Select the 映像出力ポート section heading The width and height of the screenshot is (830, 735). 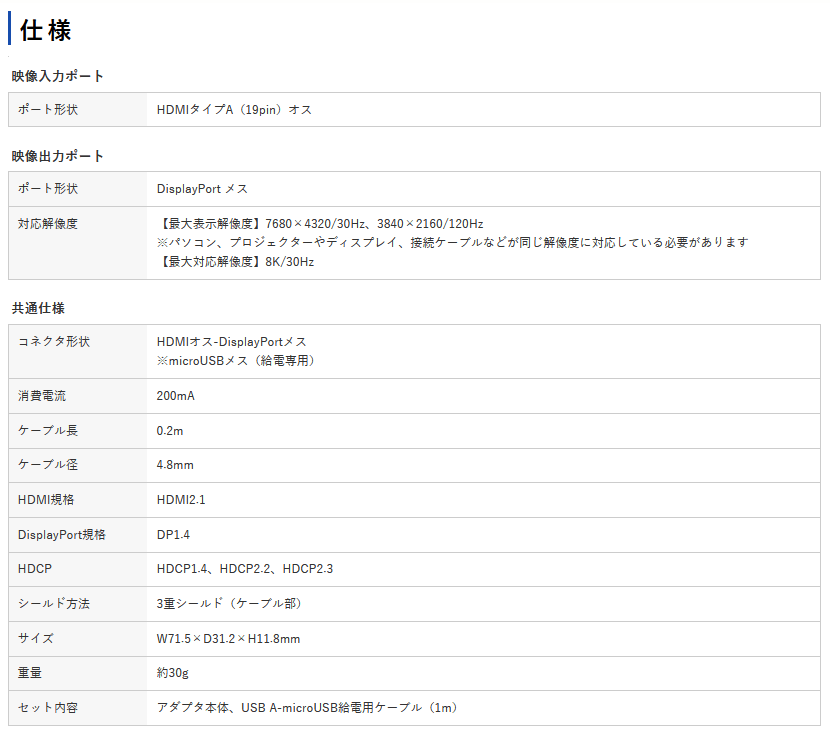57,156
